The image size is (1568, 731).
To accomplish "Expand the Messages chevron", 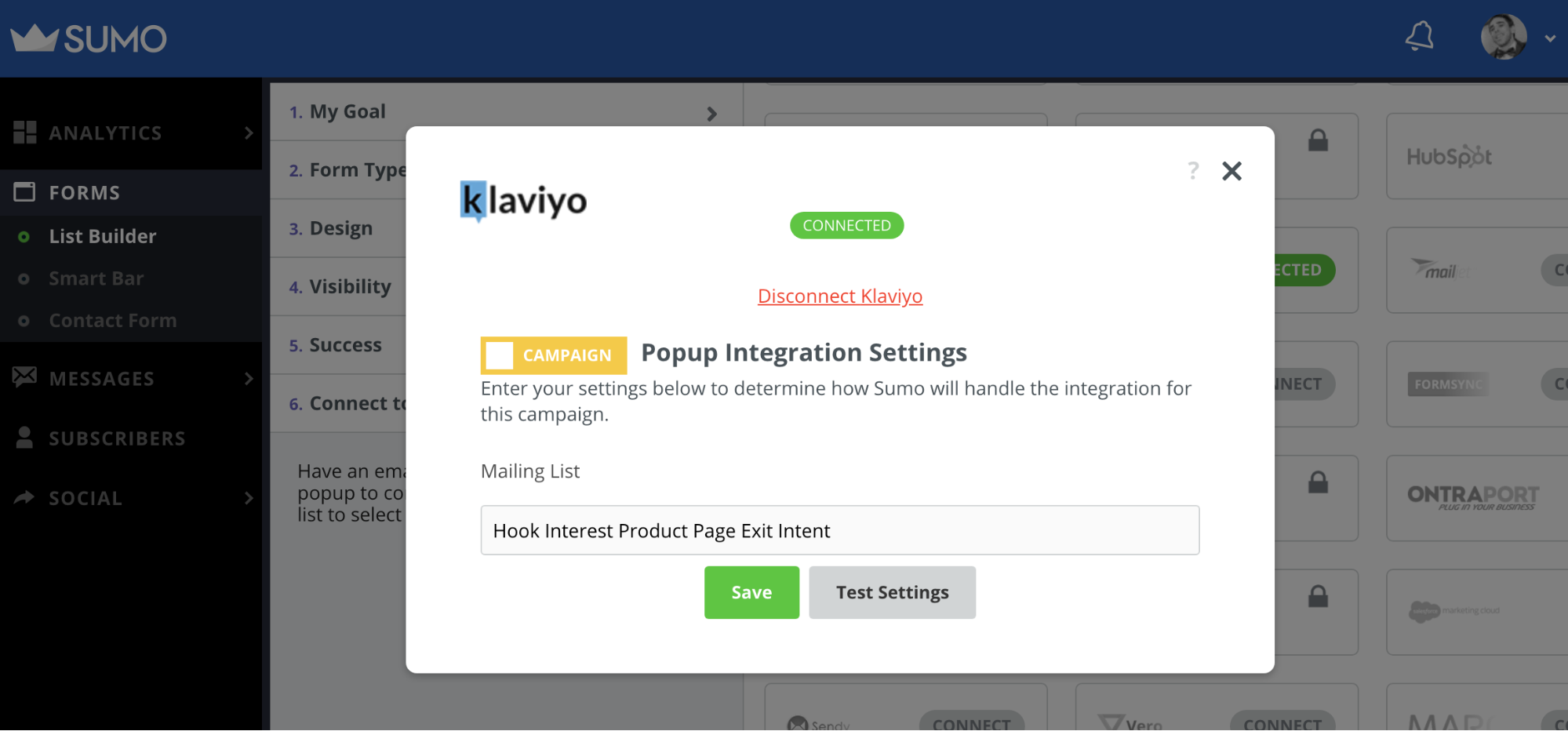I will coord(249,379).
